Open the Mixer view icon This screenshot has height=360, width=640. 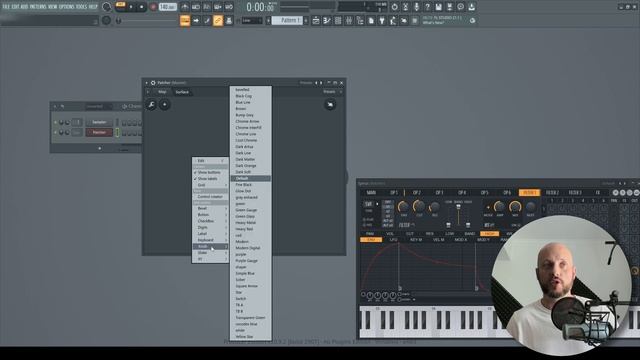coord(349,21)
